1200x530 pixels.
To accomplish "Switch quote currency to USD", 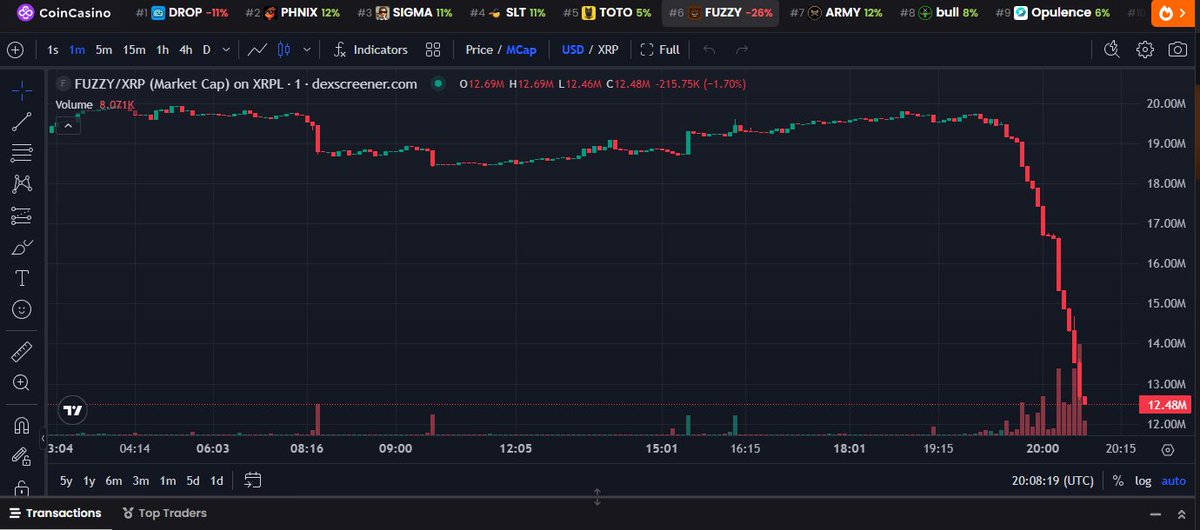I will pos(573,49).
